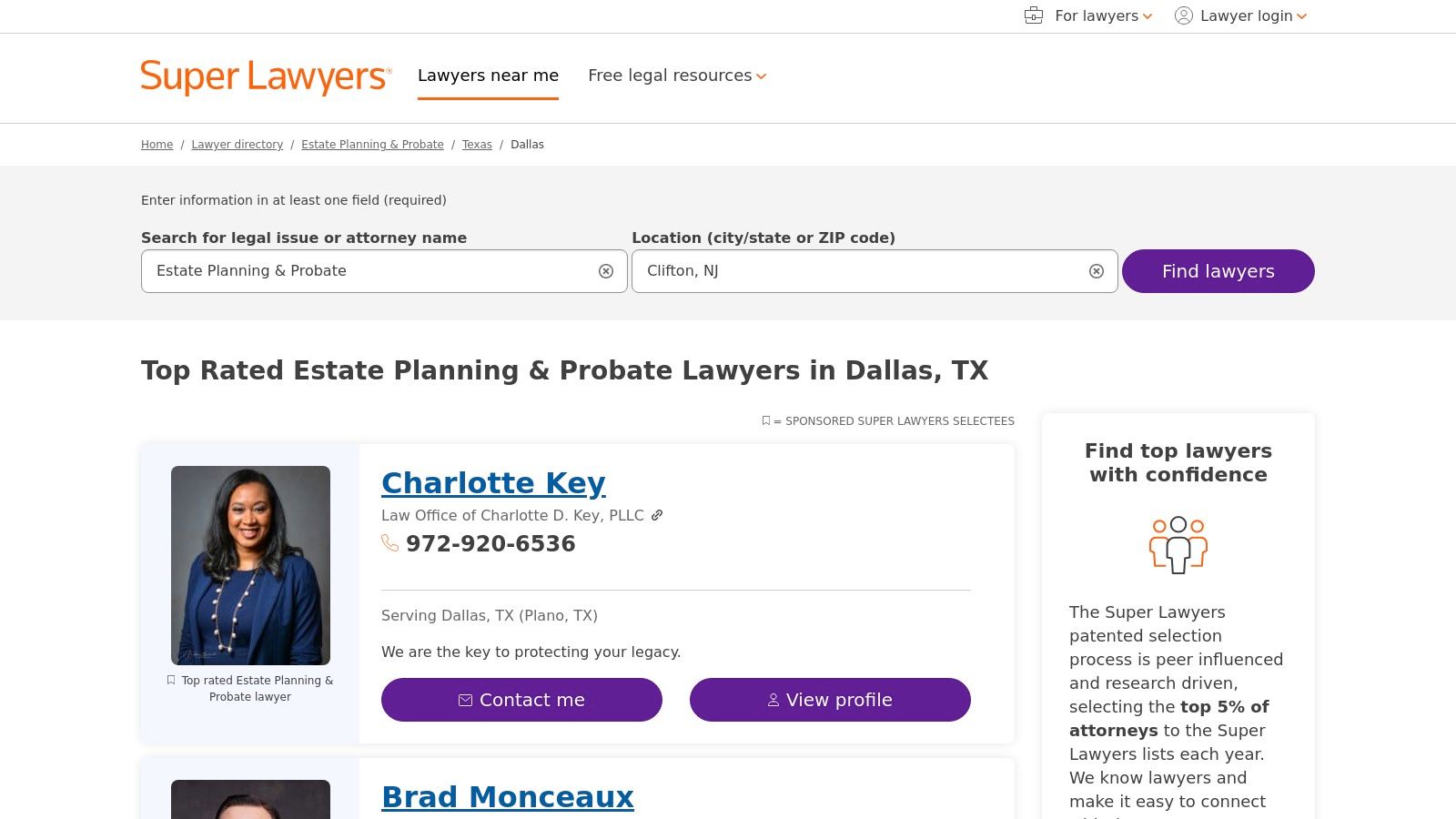This screenshot has width=1456, height=819.
Task: Clear the Clifton, NJ location field
Action: (x=1096, y=270)
